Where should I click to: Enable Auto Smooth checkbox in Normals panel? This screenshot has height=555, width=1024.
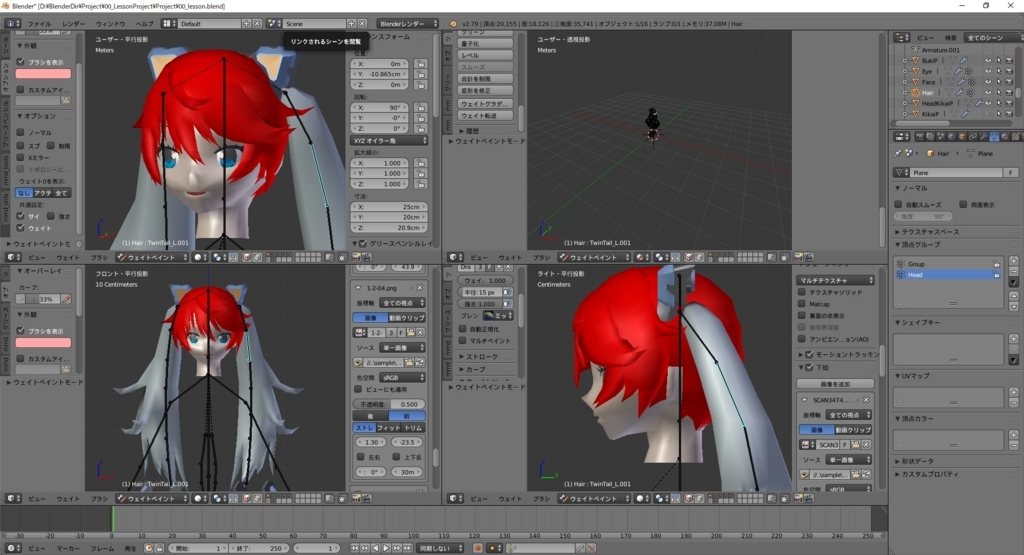[899, 204]
